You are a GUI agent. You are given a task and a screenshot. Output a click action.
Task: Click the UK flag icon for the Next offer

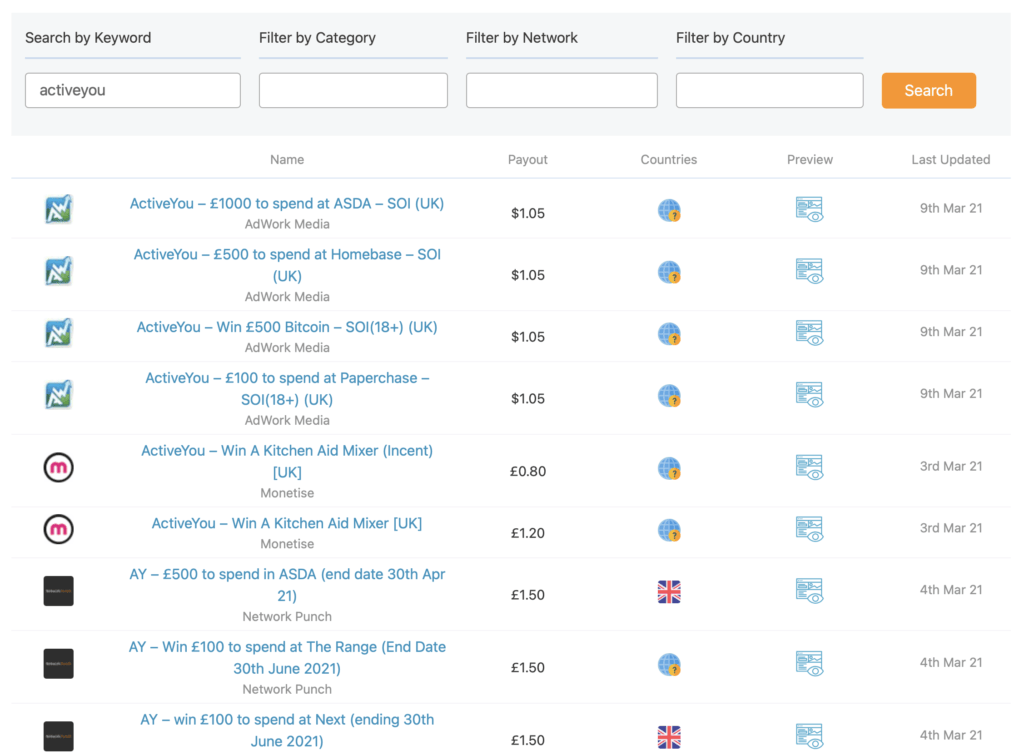(x=668, y=737)
